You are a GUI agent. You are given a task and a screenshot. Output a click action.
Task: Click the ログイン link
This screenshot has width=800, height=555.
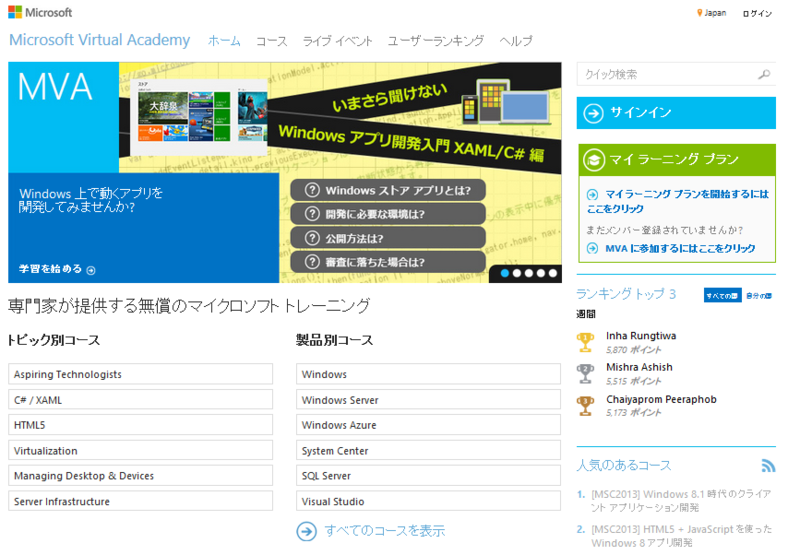758,13
